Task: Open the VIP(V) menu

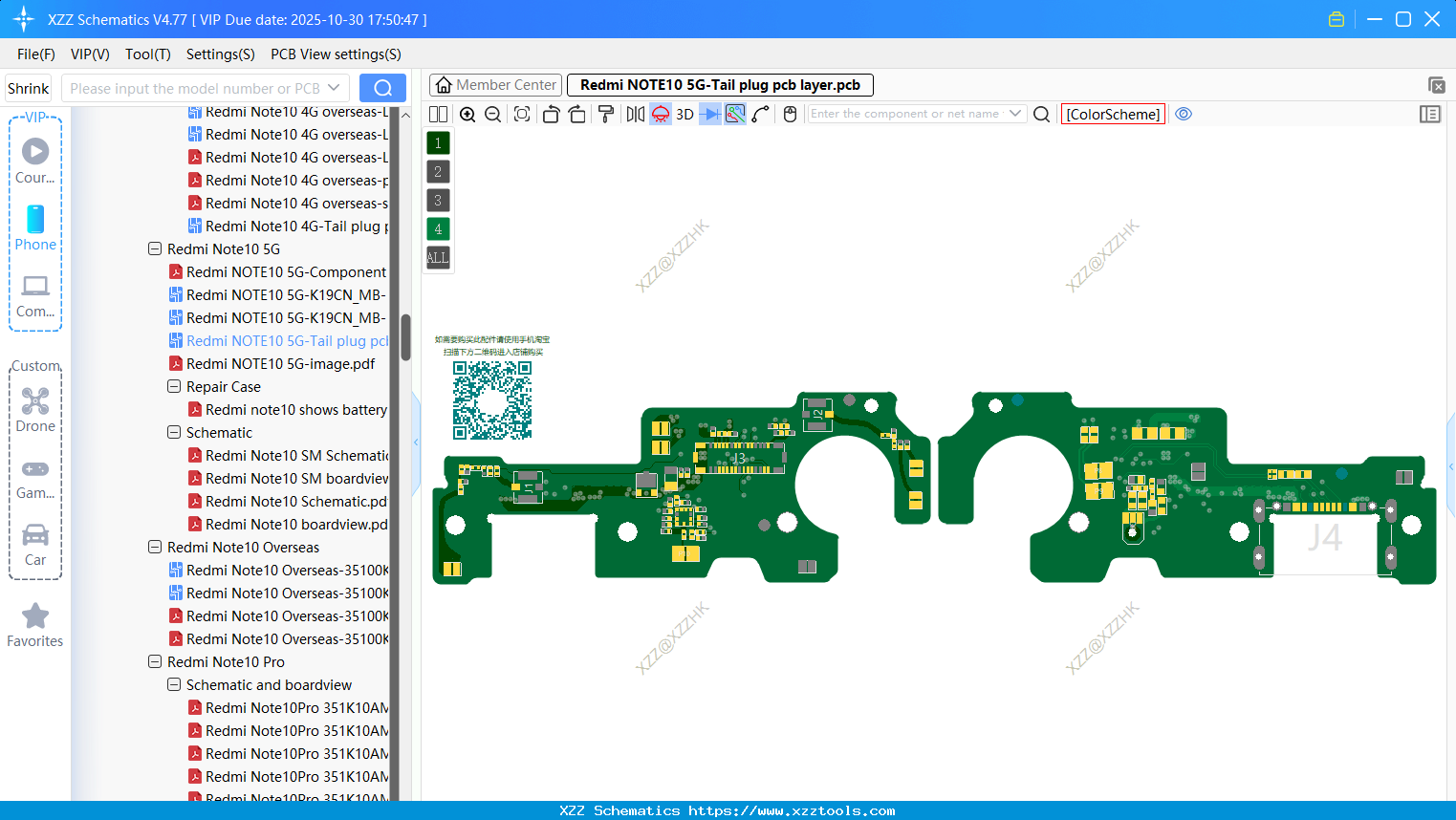Action: tap(90, 54)
